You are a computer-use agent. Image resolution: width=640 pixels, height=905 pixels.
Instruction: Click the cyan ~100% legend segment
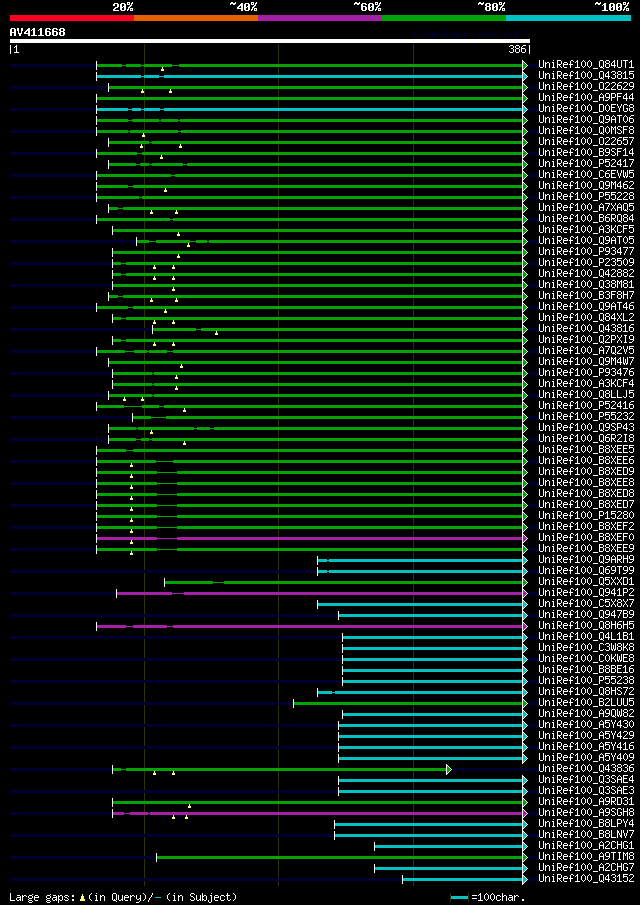(x=568, y=18)
